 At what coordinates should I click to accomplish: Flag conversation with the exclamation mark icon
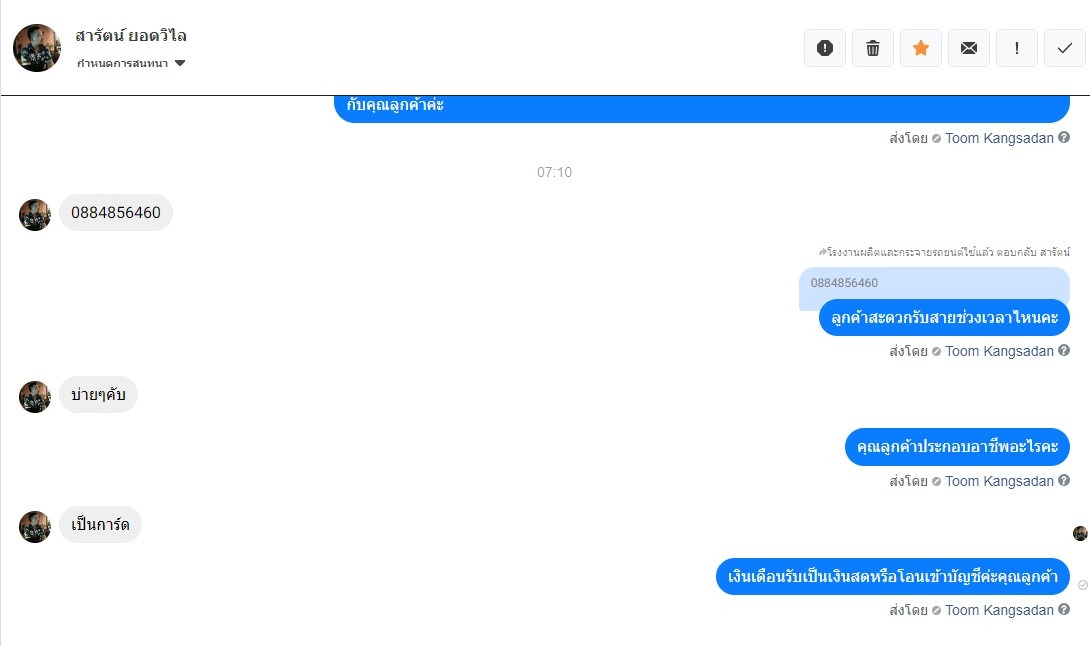click(x=1016, y=48)
